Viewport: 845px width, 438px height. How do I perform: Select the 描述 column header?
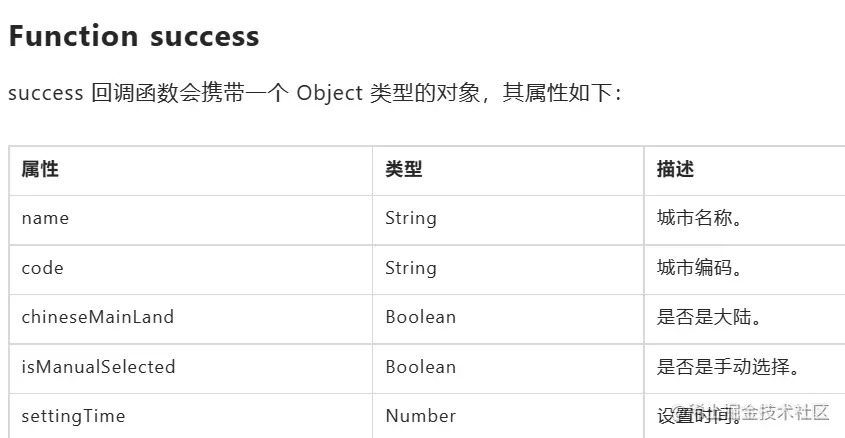tap(675, 170)
